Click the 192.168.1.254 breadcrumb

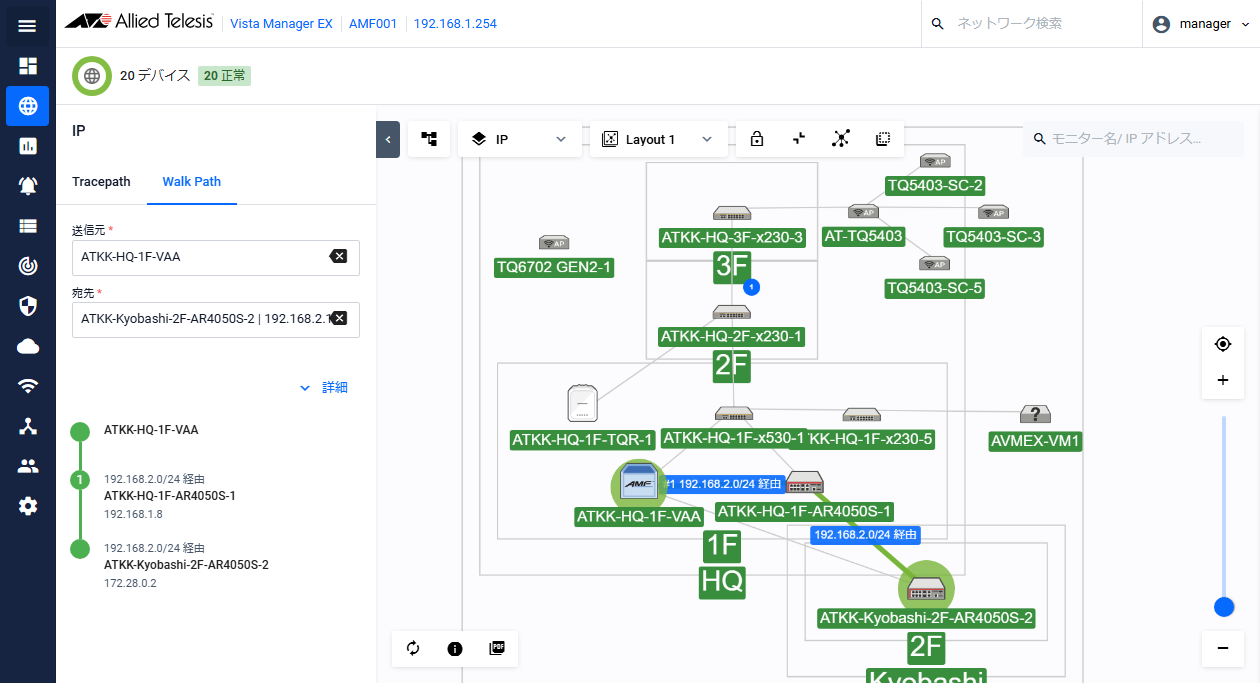455,24
